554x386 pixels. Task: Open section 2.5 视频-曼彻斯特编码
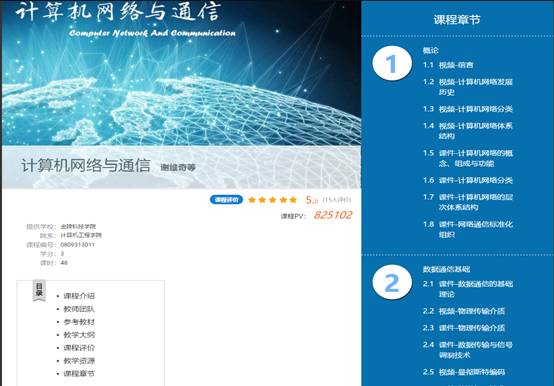[x=464, y=372]
